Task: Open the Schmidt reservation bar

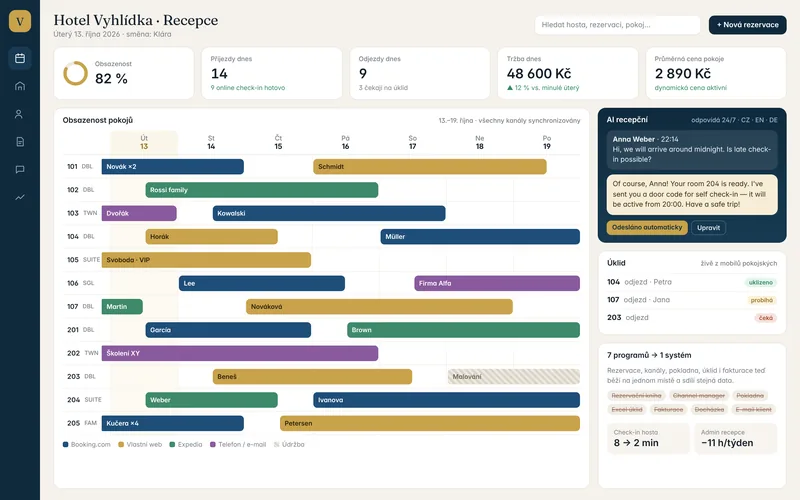Action: click(x=430, y=166)
